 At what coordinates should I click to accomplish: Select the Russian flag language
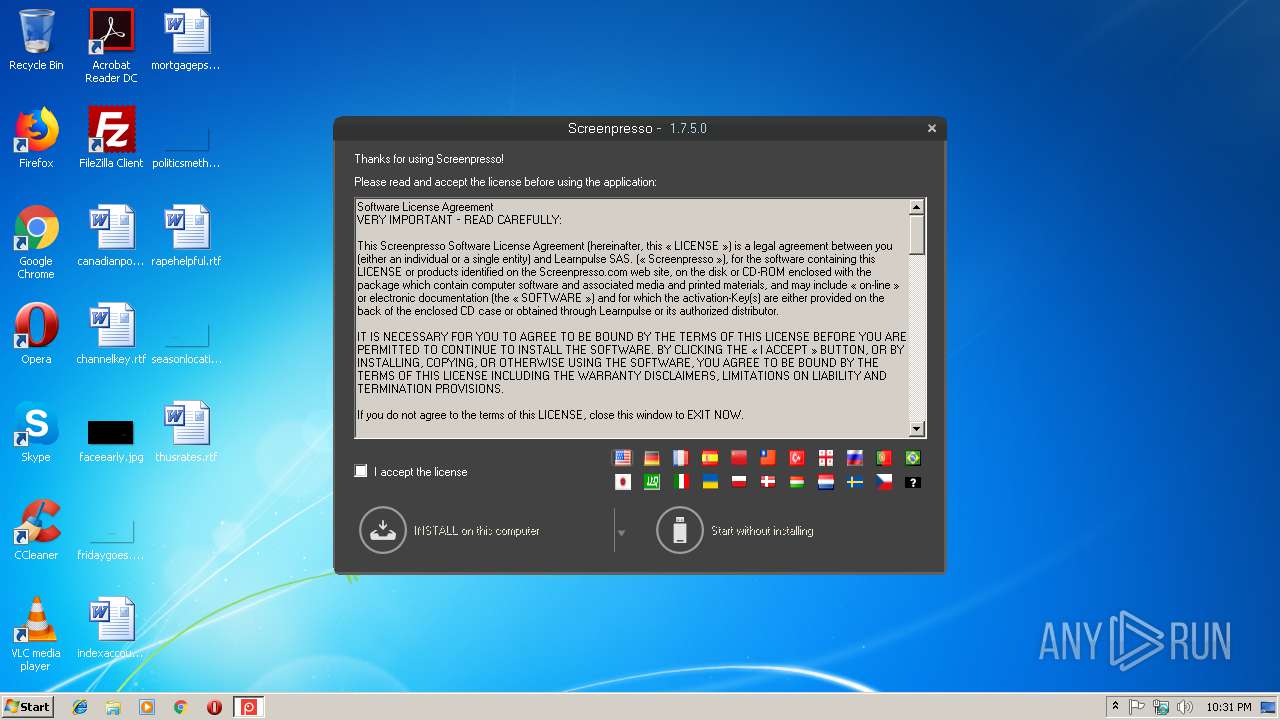(855, 458)
